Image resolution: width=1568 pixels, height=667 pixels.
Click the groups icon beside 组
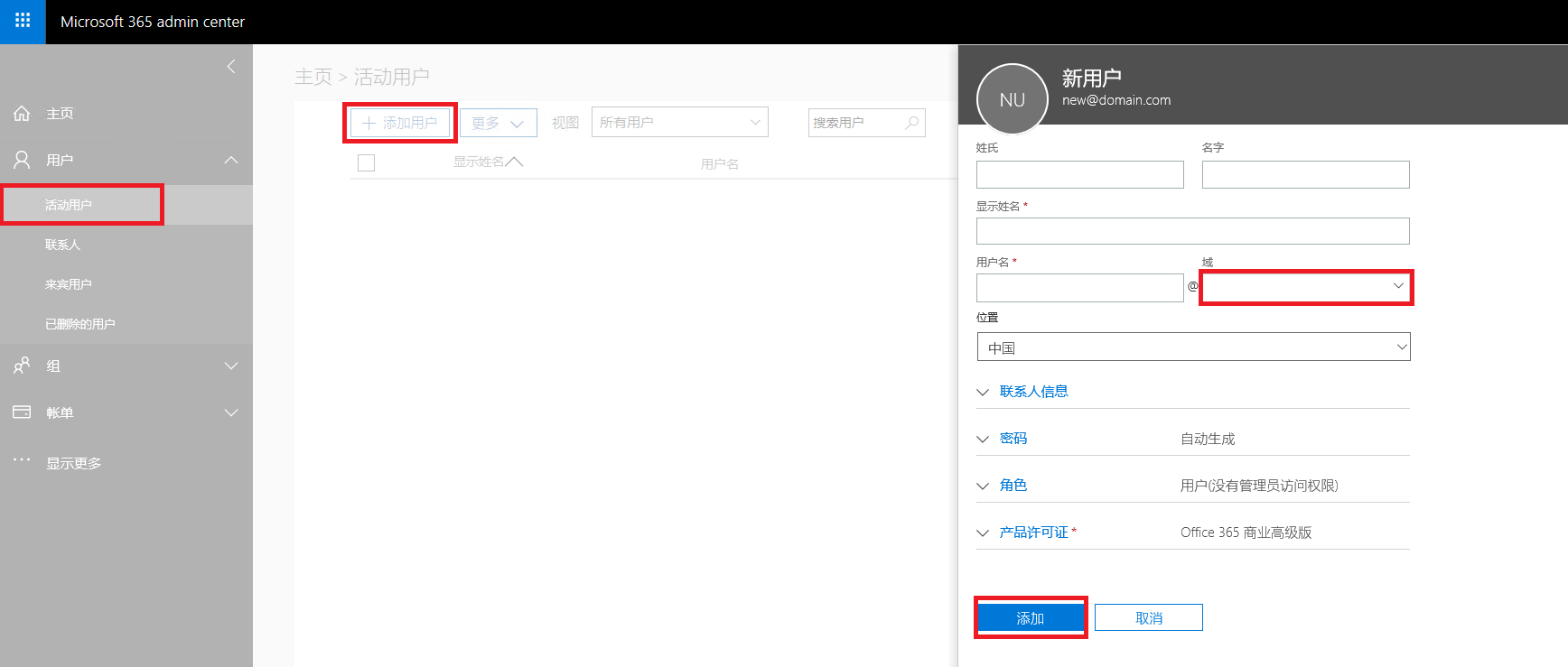[23, 366]
